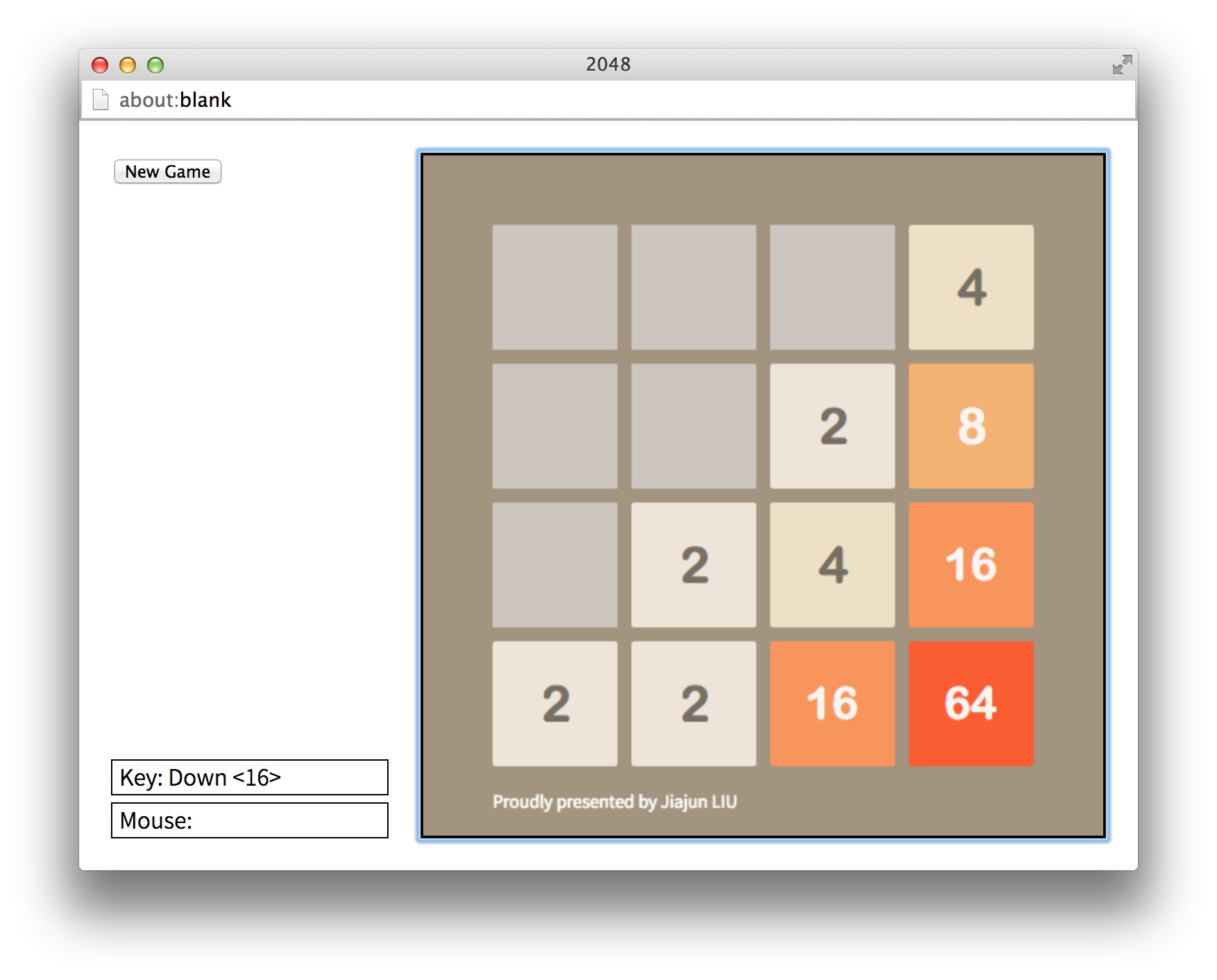
Task: Select the 16 tile in the bottom row
Action: (x=832, y=703)
